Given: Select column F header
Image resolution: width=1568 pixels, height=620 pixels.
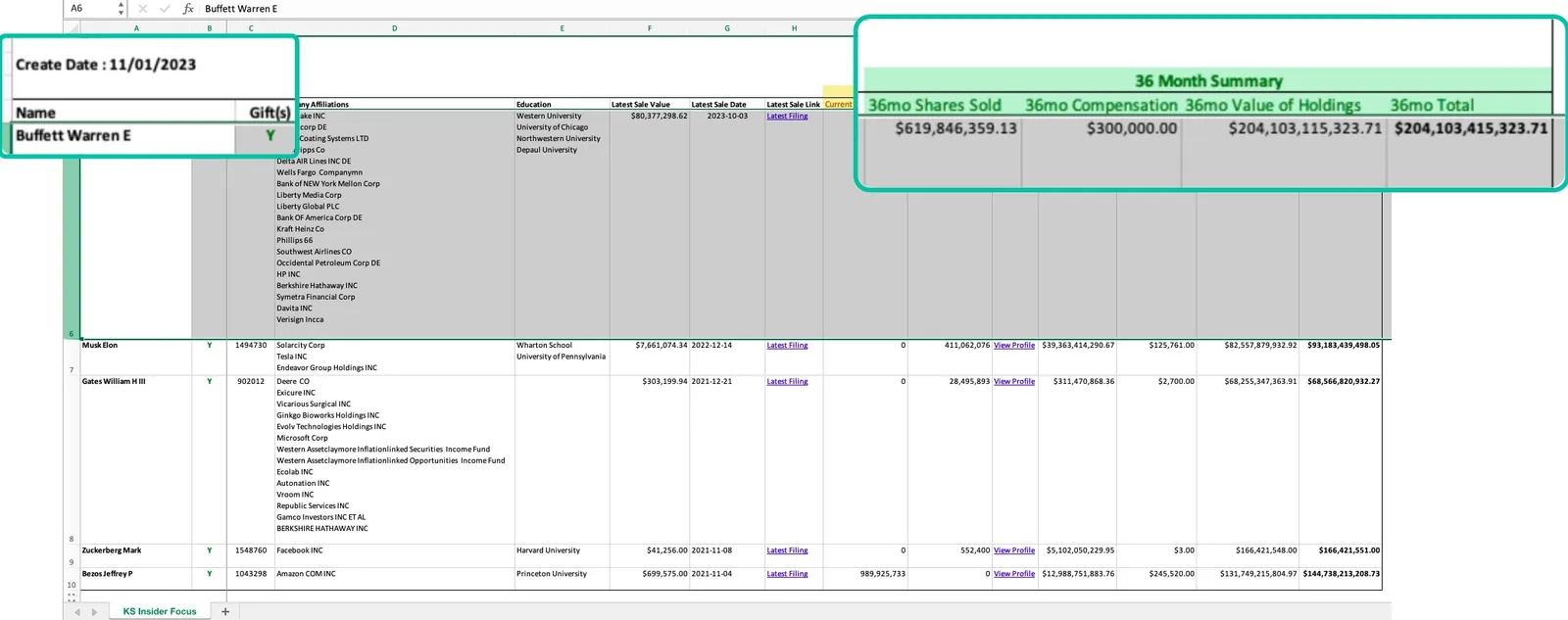Looking at the screenshot, I should 649,28.
